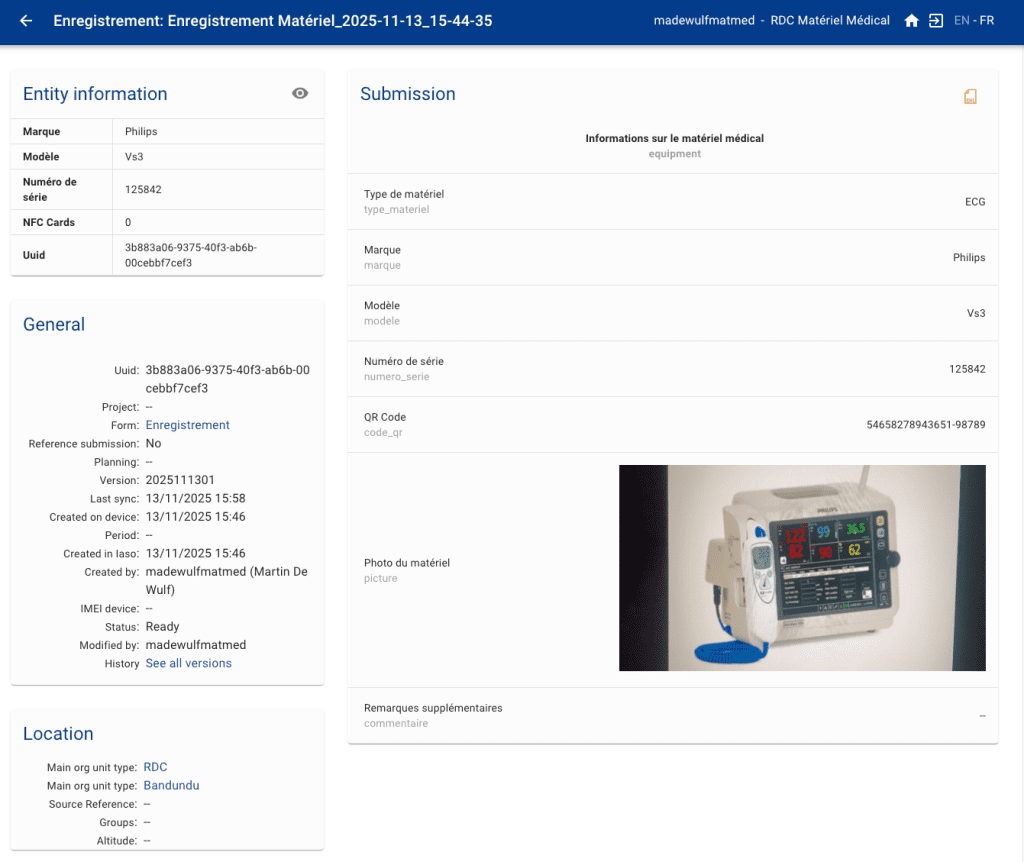This screenshot has width=1024, height=862.
Task: Open See all versions history
Action: point(188,663)
